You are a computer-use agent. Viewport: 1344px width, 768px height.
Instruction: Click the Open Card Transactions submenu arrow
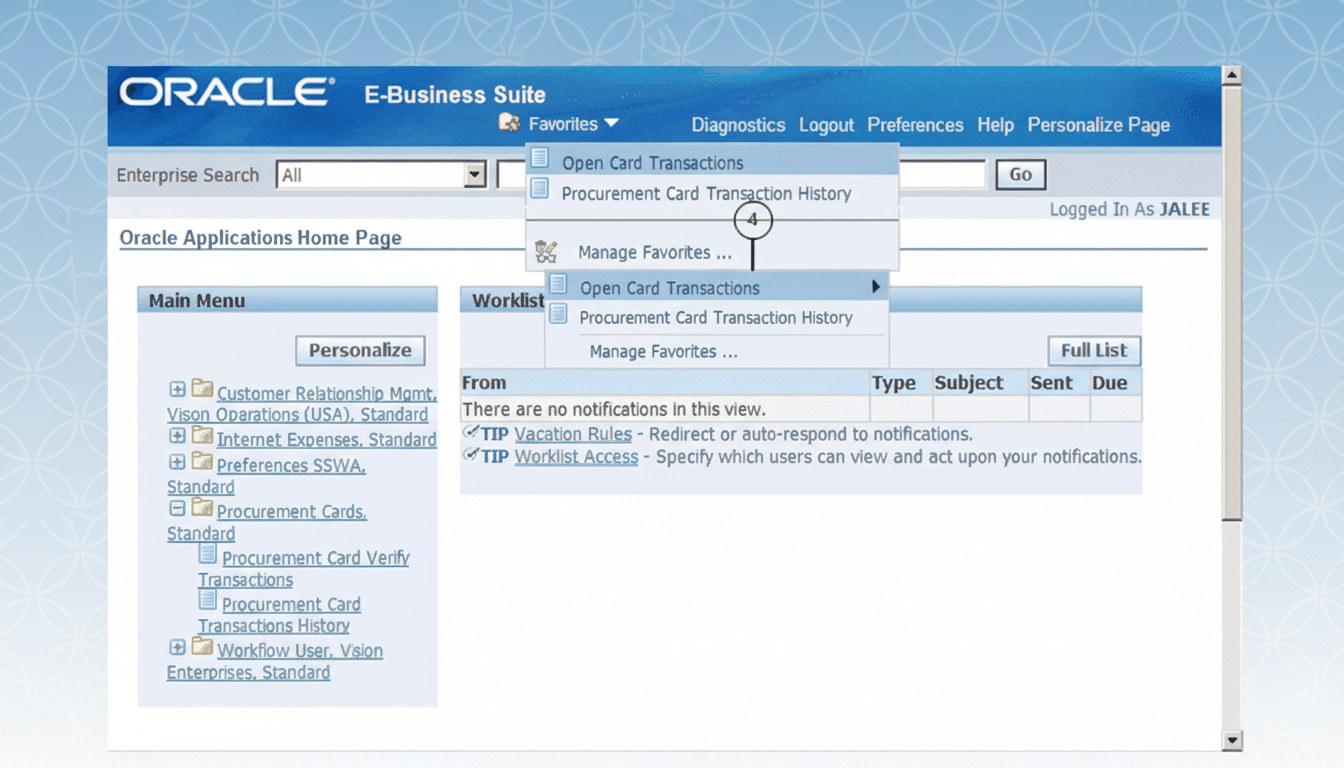click(876, 287)
